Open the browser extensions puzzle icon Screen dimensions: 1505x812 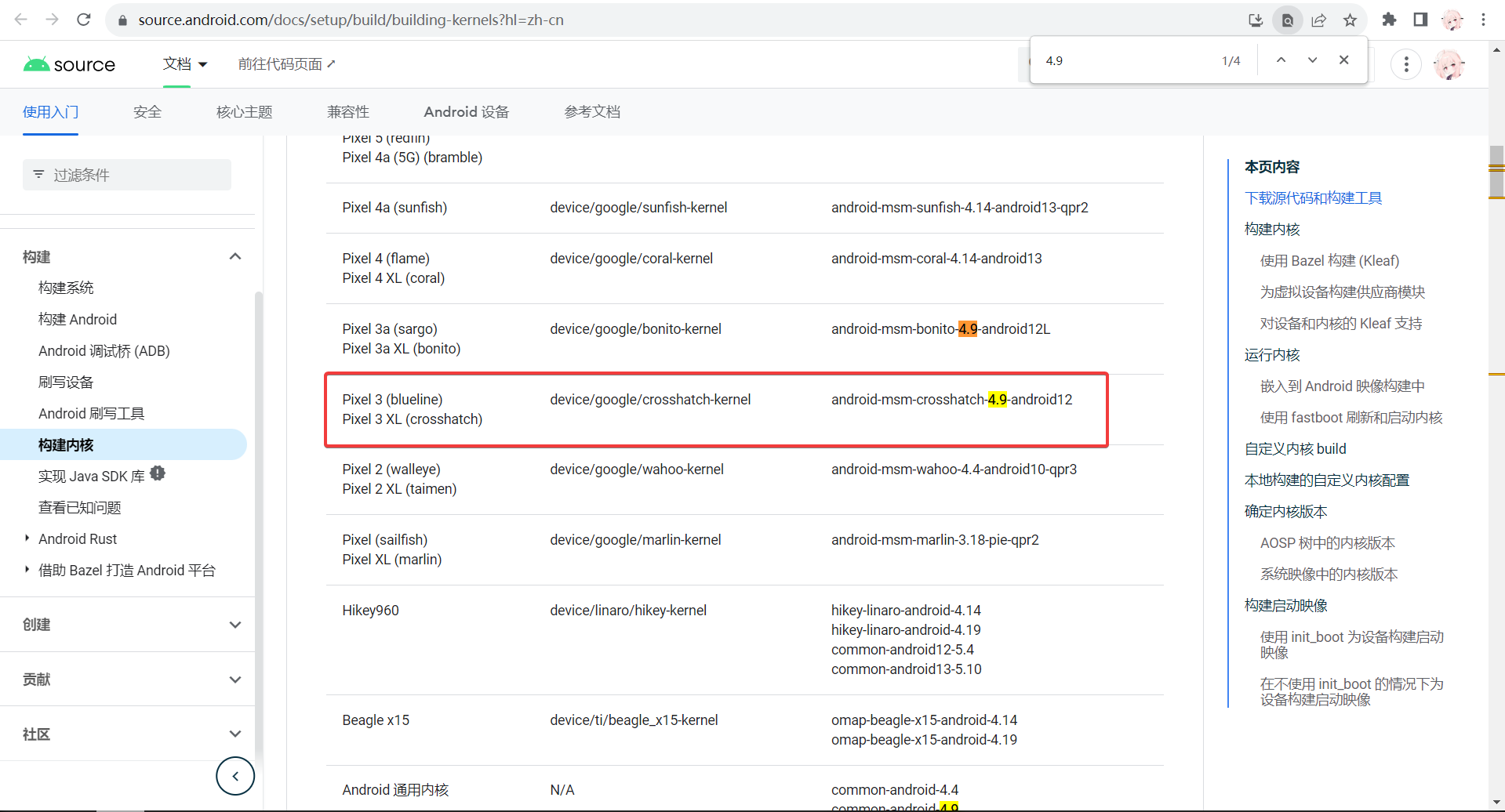pyautogui.click(x=1389, y=20)
